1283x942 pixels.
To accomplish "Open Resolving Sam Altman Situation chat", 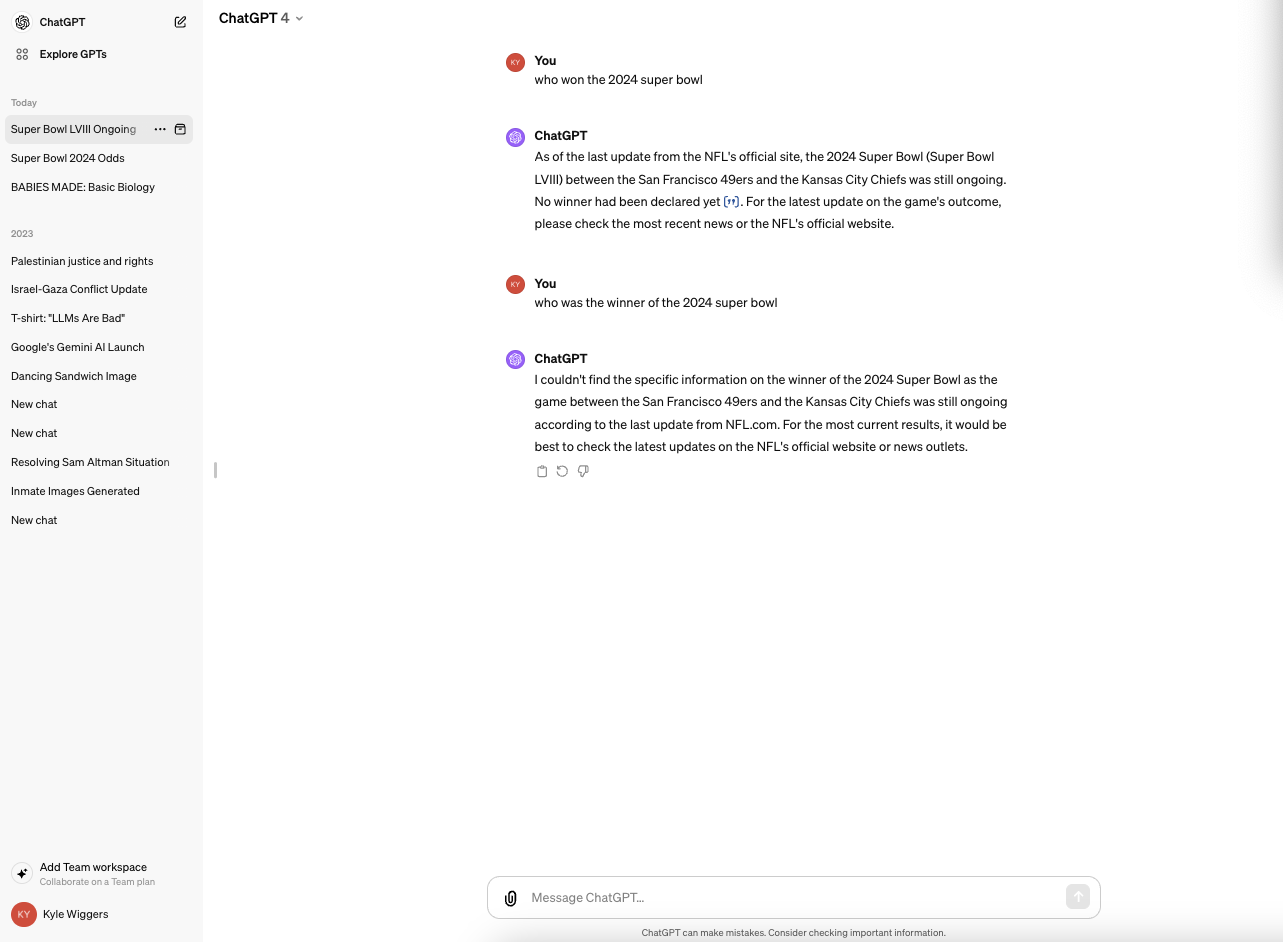I will click(90, 462).
